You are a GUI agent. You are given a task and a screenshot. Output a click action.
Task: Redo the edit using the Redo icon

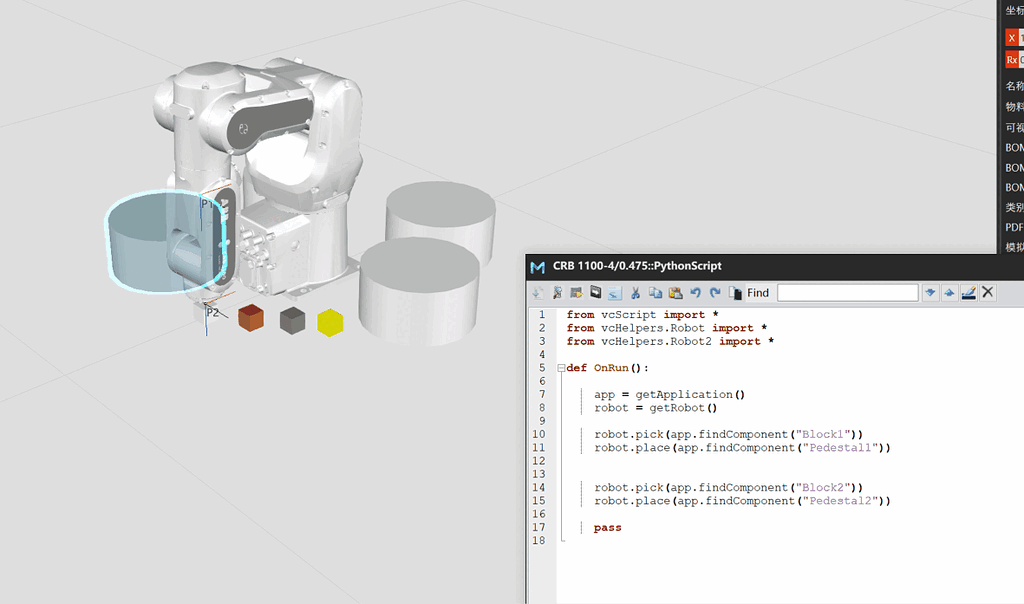click(x=715, y=292)
